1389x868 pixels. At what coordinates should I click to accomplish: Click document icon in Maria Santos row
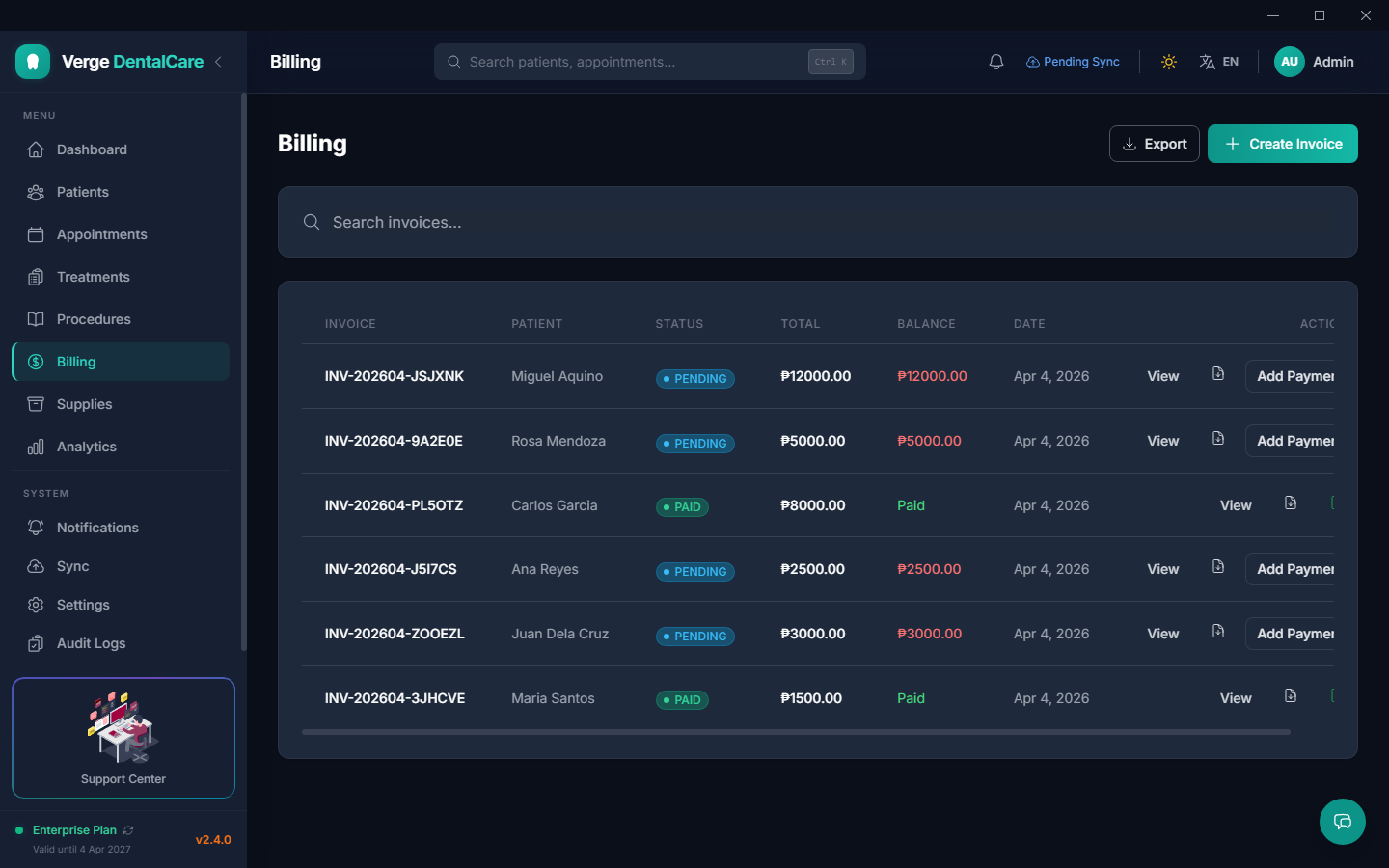(1291, 695)
